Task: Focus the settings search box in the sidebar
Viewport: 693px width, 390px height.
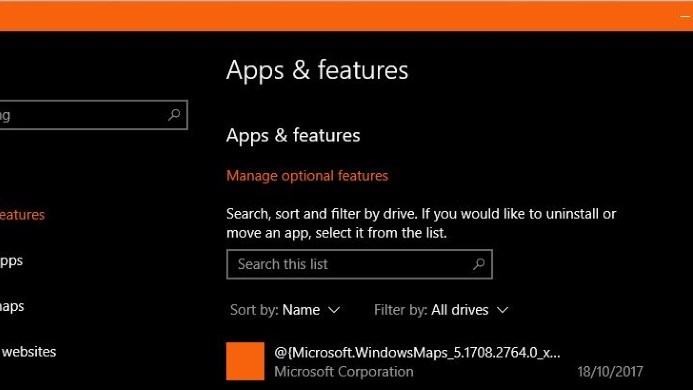Action: click(93, 115)
